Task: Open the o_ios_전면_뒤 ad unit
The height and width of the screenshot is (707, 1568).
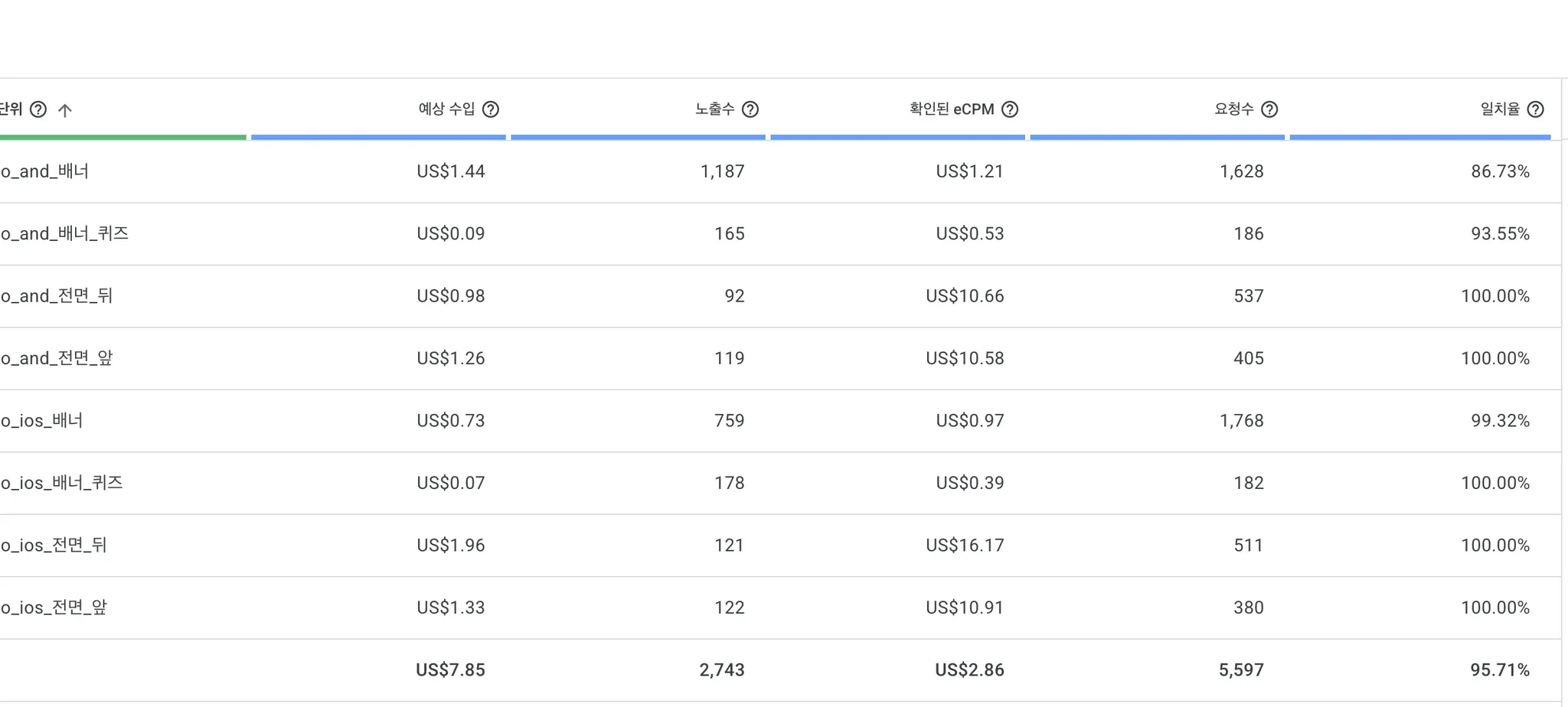Action: click(54, 546)
